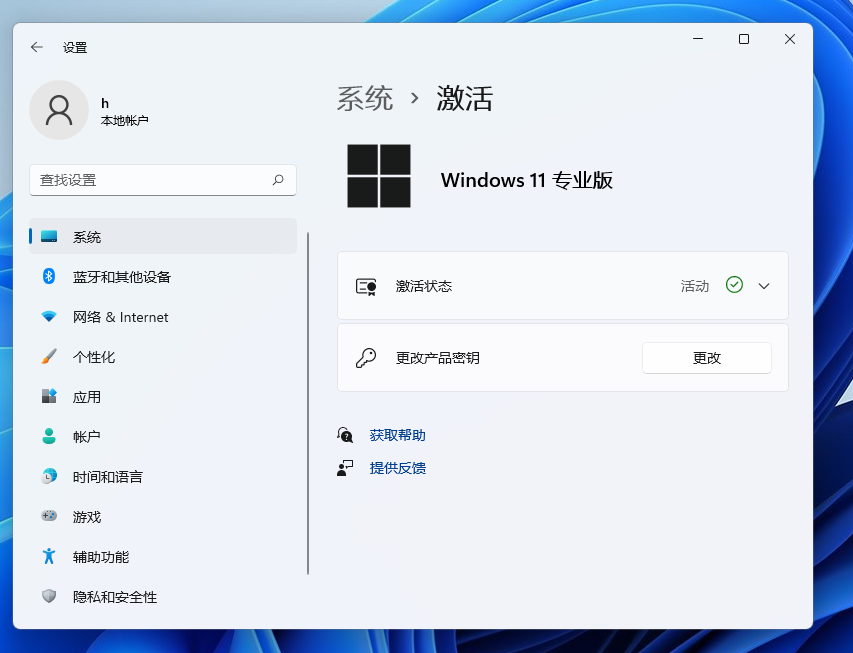This screenshot has width=853, height=653.
Task: Click the 应用 apps icon
Action: 49,396
